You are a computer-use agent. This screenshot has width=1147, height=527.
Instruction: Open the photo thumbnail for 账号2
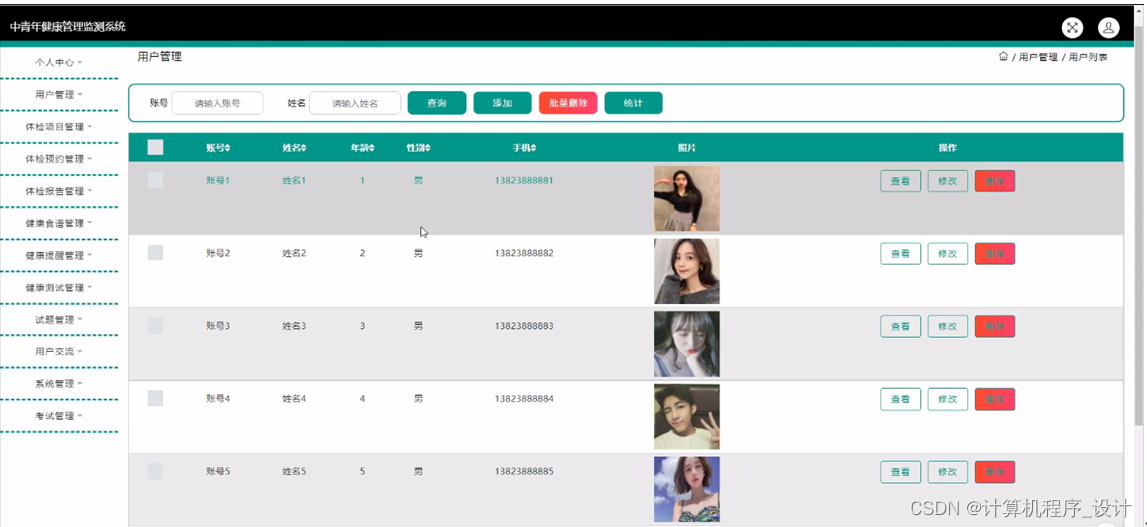[x=687, y=271]
